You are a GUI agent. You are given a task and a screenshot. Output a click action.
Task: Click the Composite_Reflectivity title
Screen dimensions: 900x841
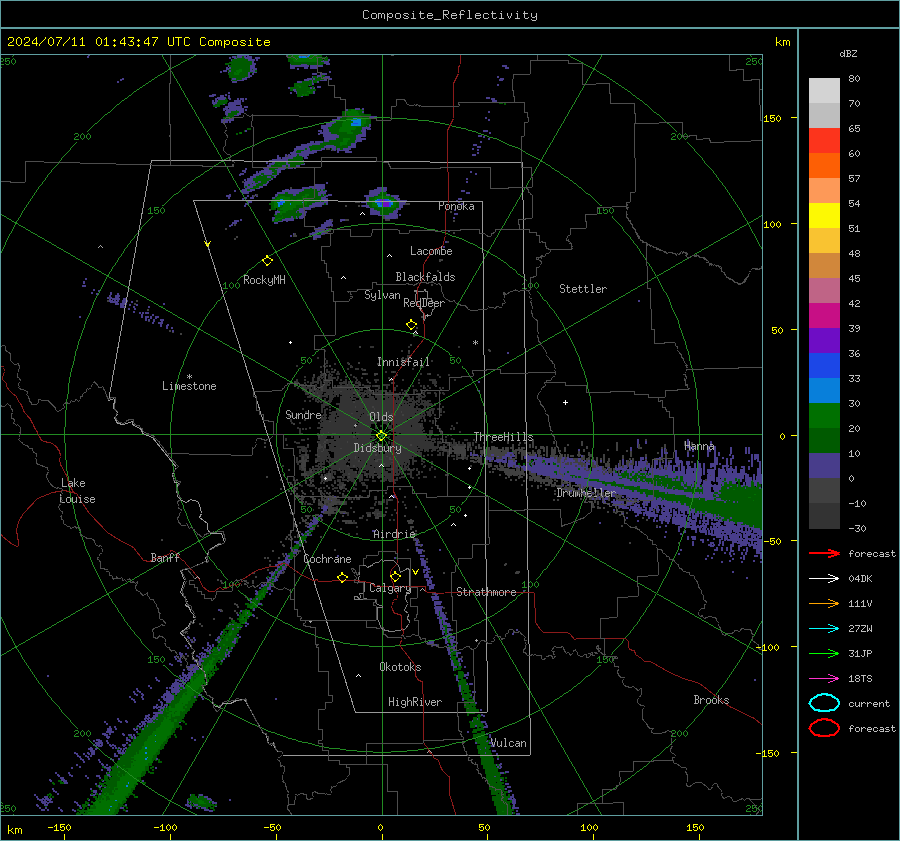(x=450, y=15)
